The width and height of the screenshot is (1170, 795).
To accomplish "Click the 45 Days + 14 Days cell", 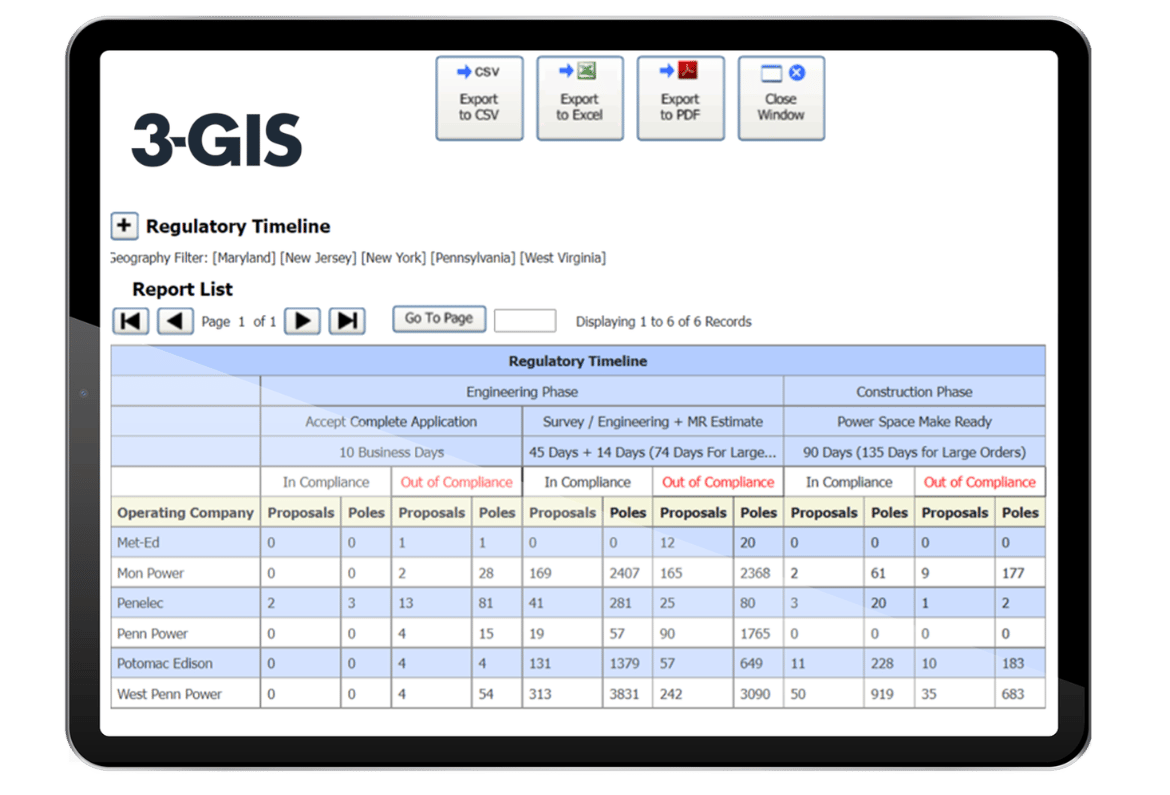I will click(x=653, y=452).
